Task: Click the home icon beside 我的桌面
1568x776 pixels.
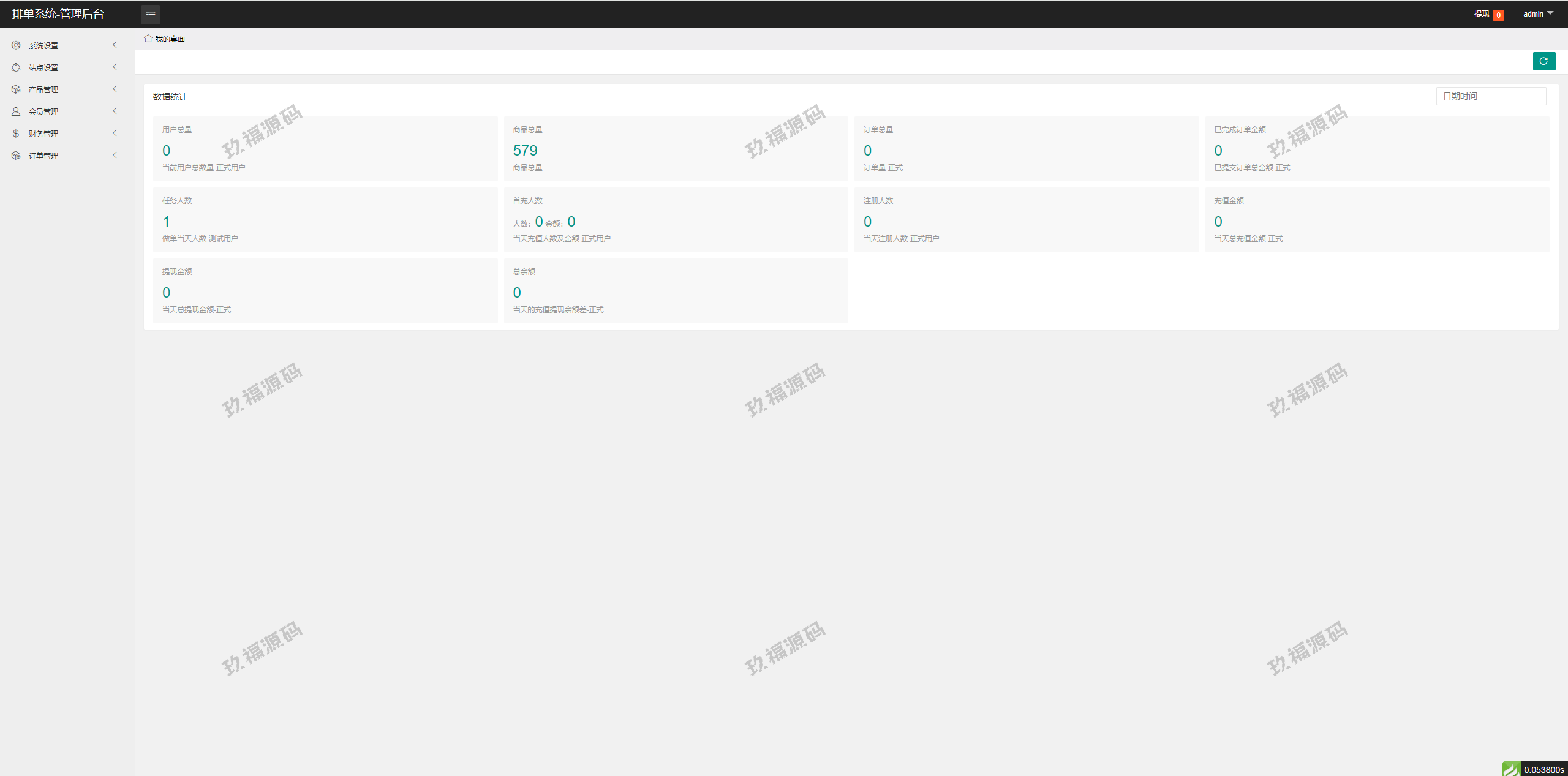Action: coord(148,39)
